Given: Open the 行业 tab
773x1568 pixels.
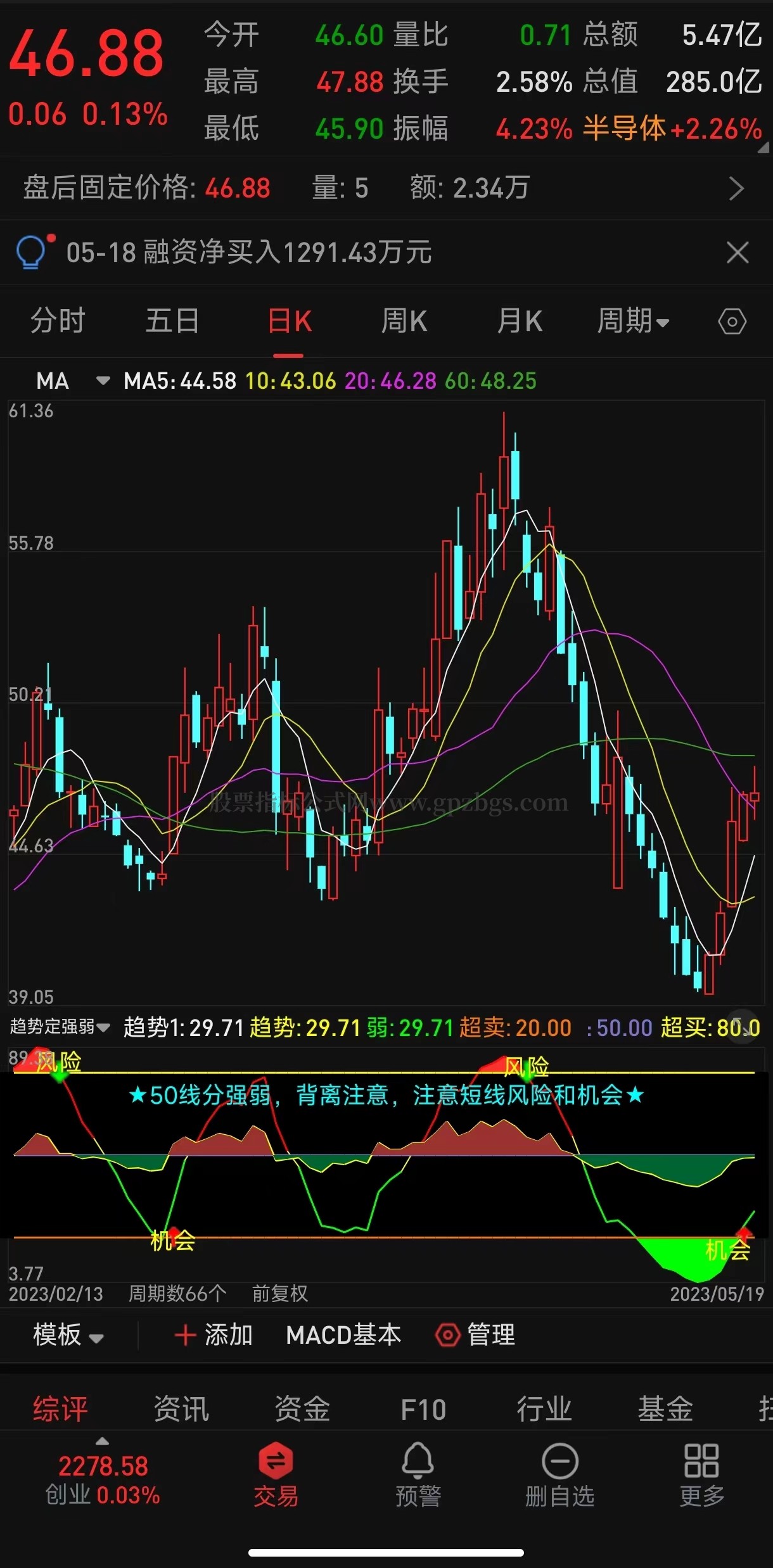Looking at the screenshot, I should (544, 1409).
